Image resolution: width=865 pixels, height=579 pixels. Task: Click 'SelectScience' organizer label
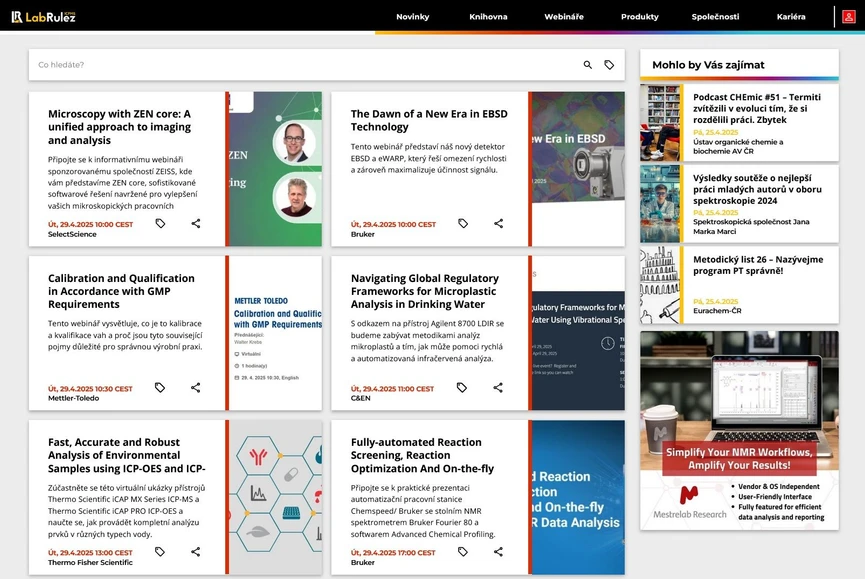coord(72,234)
